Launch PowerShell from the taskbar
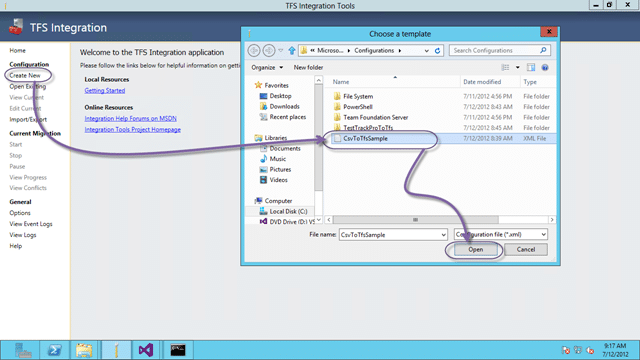The height and width of the screenshot is (360, 640). point(54,350)
